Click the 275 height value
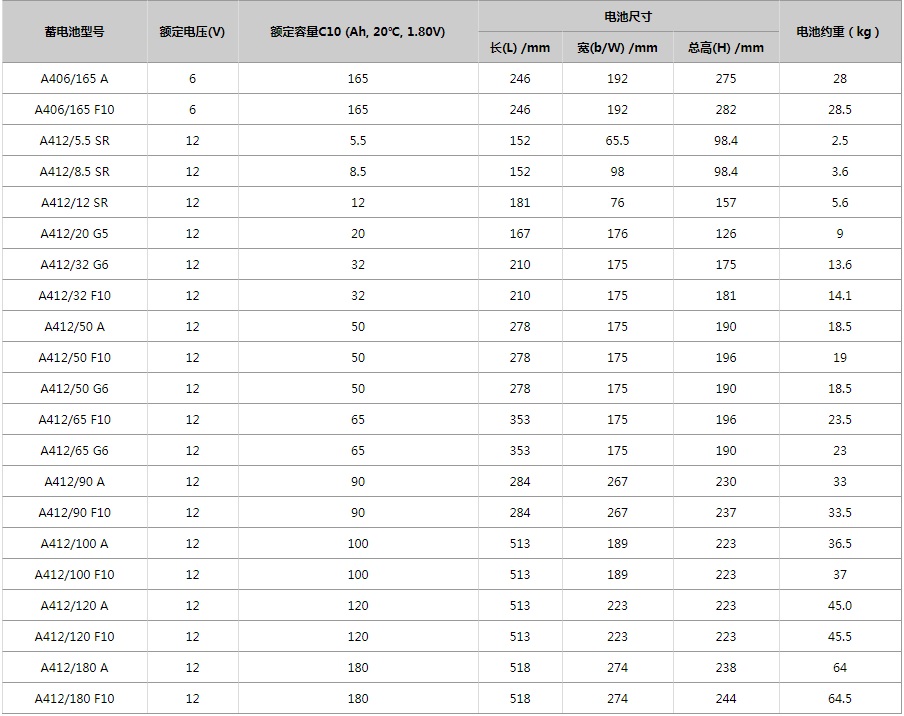 point(725,78)
